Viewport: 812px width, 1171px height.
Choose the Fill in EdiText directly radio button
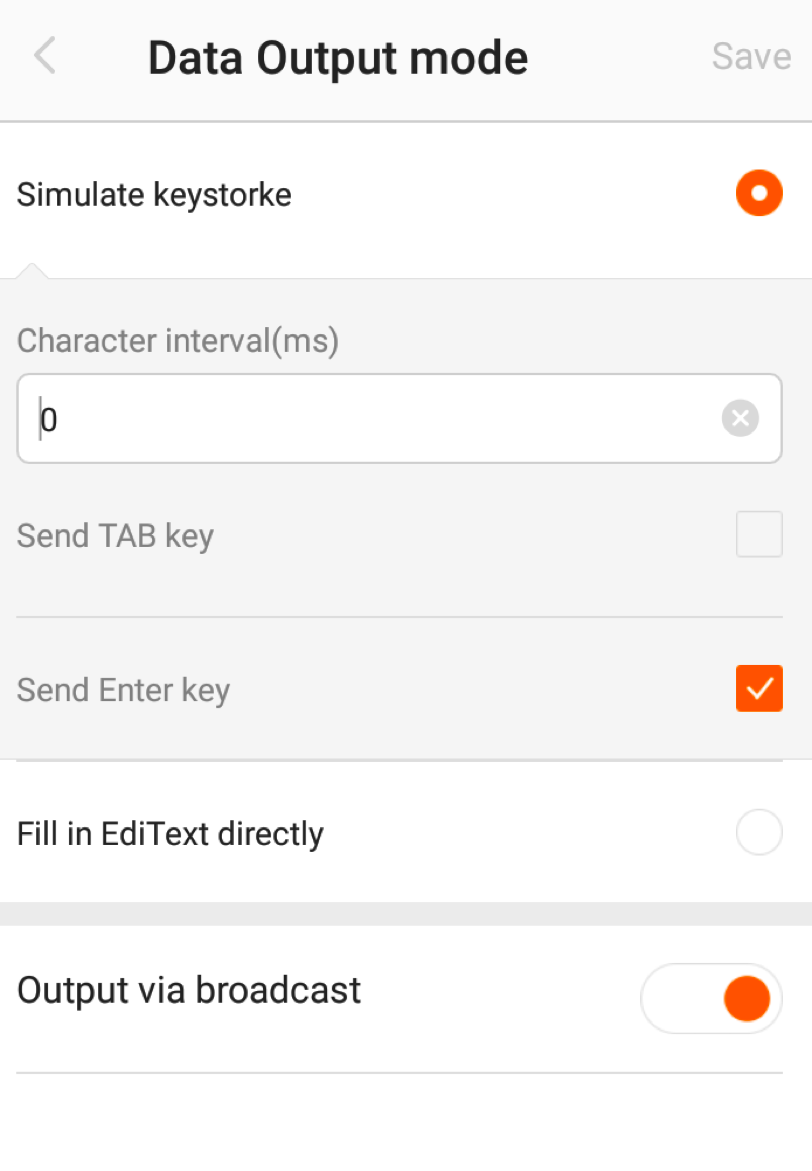pyautogui.click(x=759, y=832)
